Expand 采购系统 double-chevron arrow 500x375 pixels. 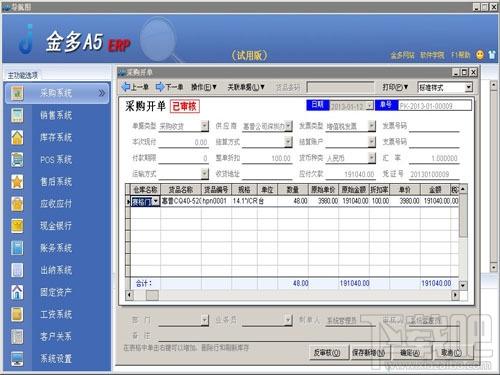pyautogui.click(x=102, y=93)
